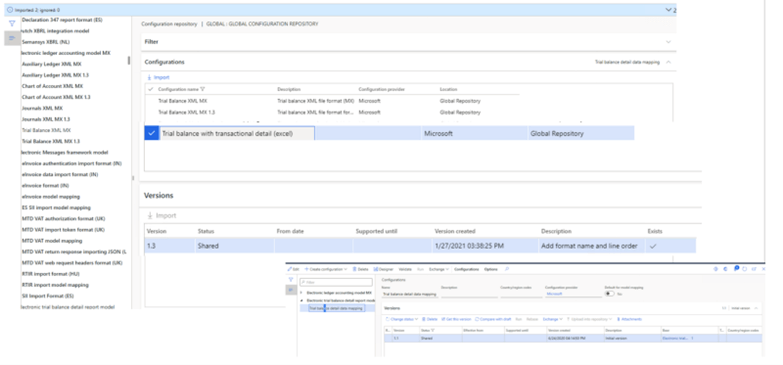Click Edit in the small window toolbar
783x365 pixels.
pos(293,269)
